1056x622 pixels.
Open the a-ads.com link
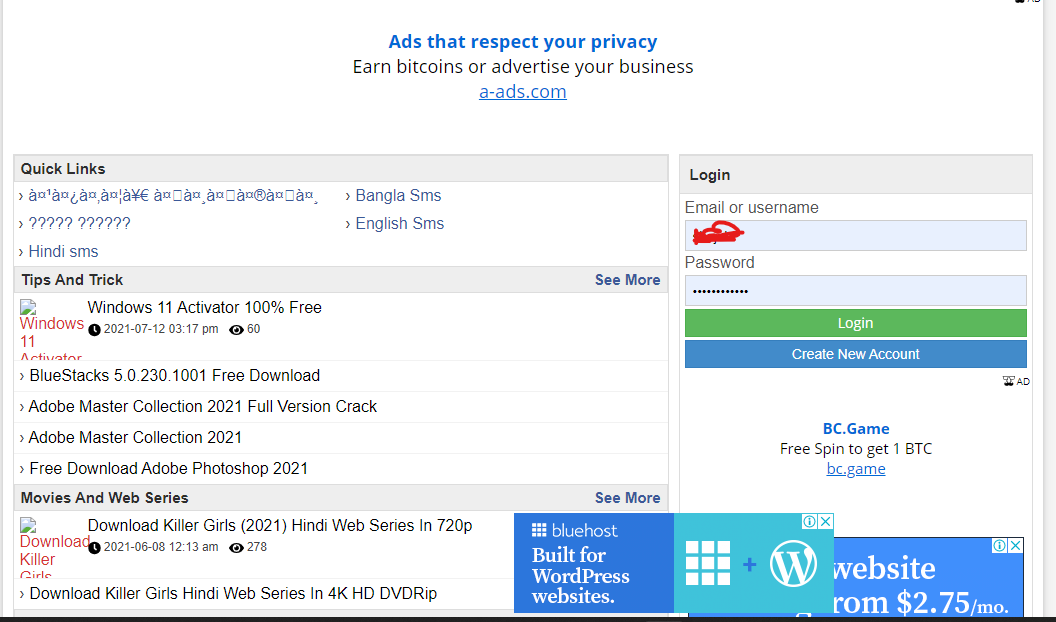click(522, 92)
